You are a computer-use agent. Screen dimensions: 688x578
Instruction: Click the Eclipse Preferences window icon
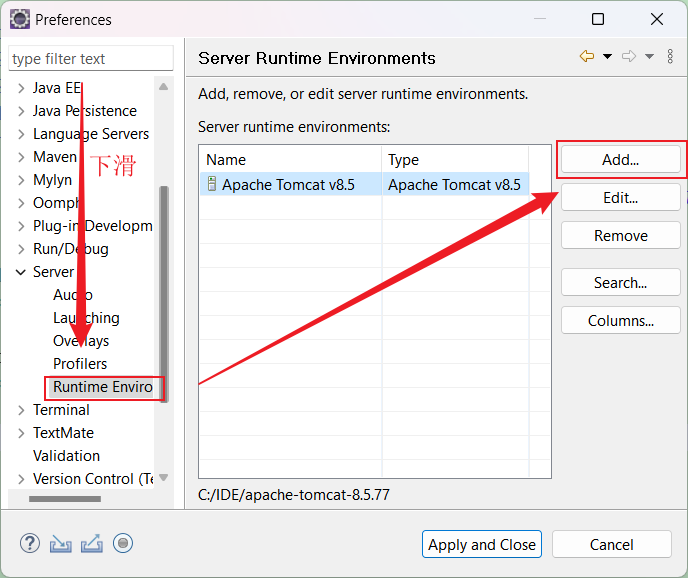coord(20,19)
